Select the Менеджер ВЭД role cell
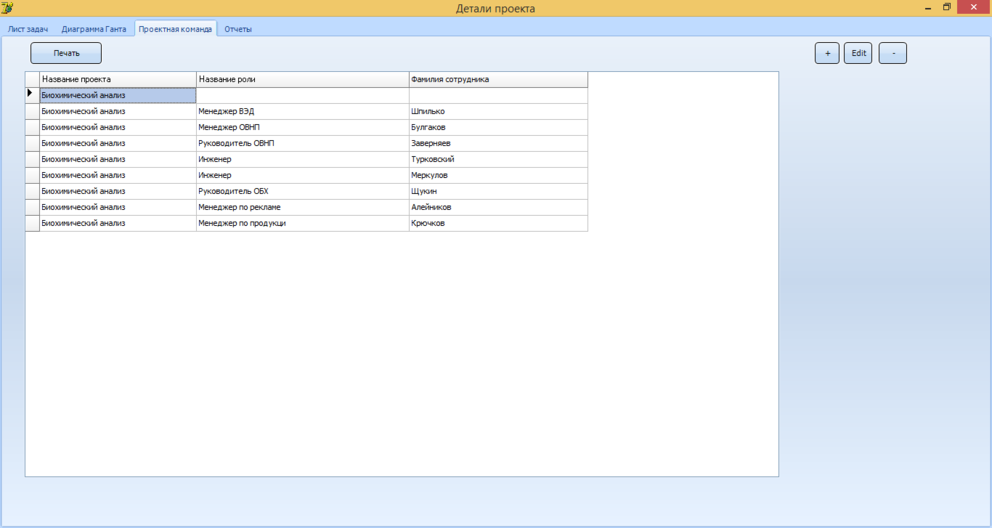Viewport: 992px width, 528px height. 302,111
